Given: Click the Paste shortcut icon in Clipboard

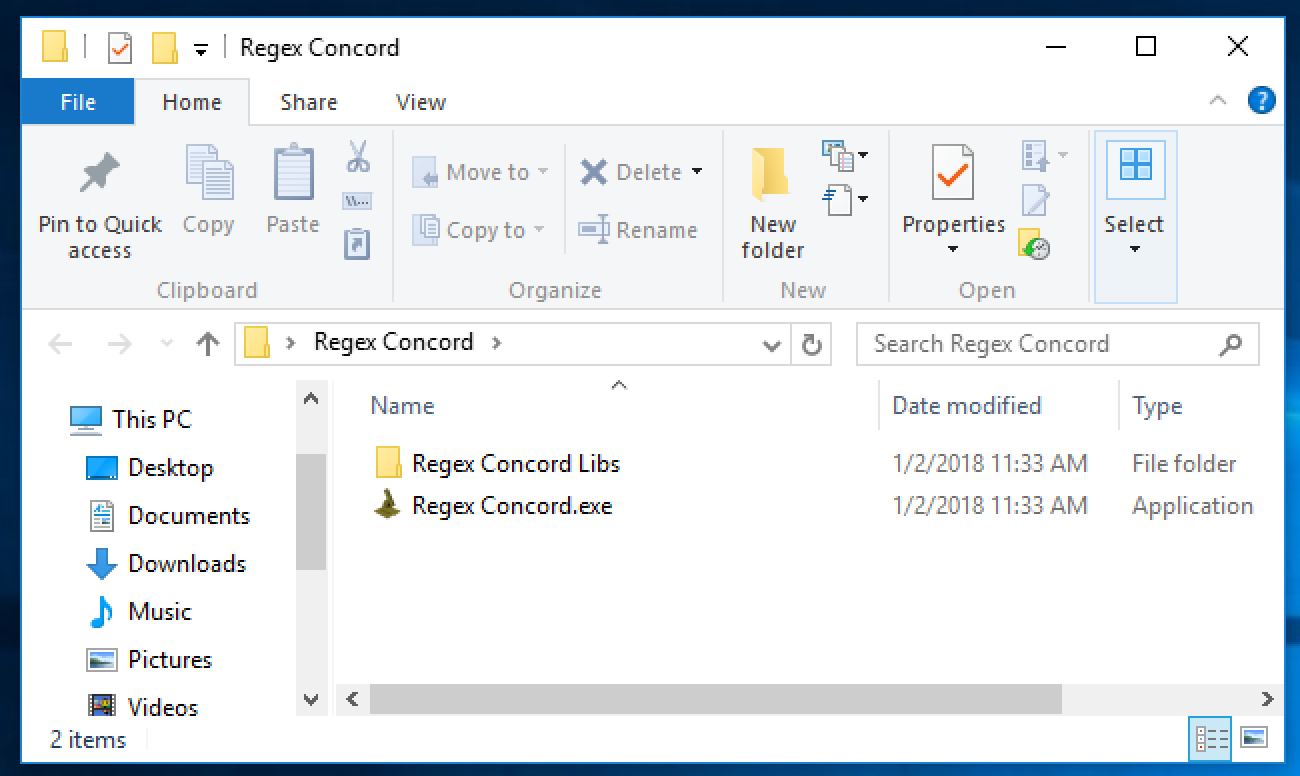Looking at the screenshot, I should coord(357,243).
